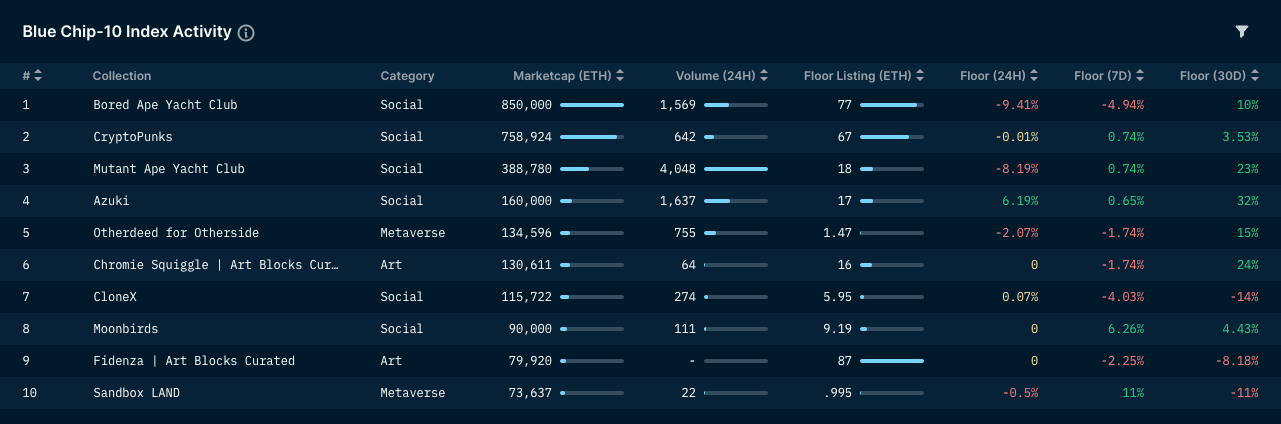1281x424 pixels.
Task: Click floor listing .995 for Sandbox LAND
Action: point(838,393)
